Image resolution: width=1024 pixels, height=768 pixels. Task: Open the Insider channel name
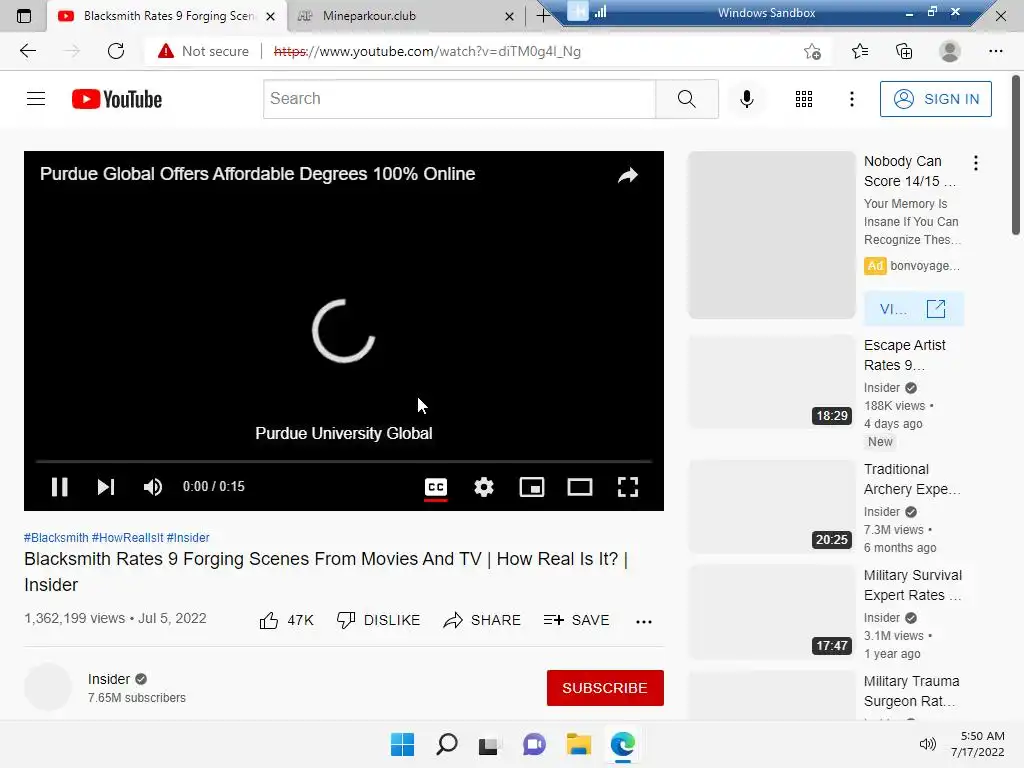pyautogui.click(x=109, y=679)
